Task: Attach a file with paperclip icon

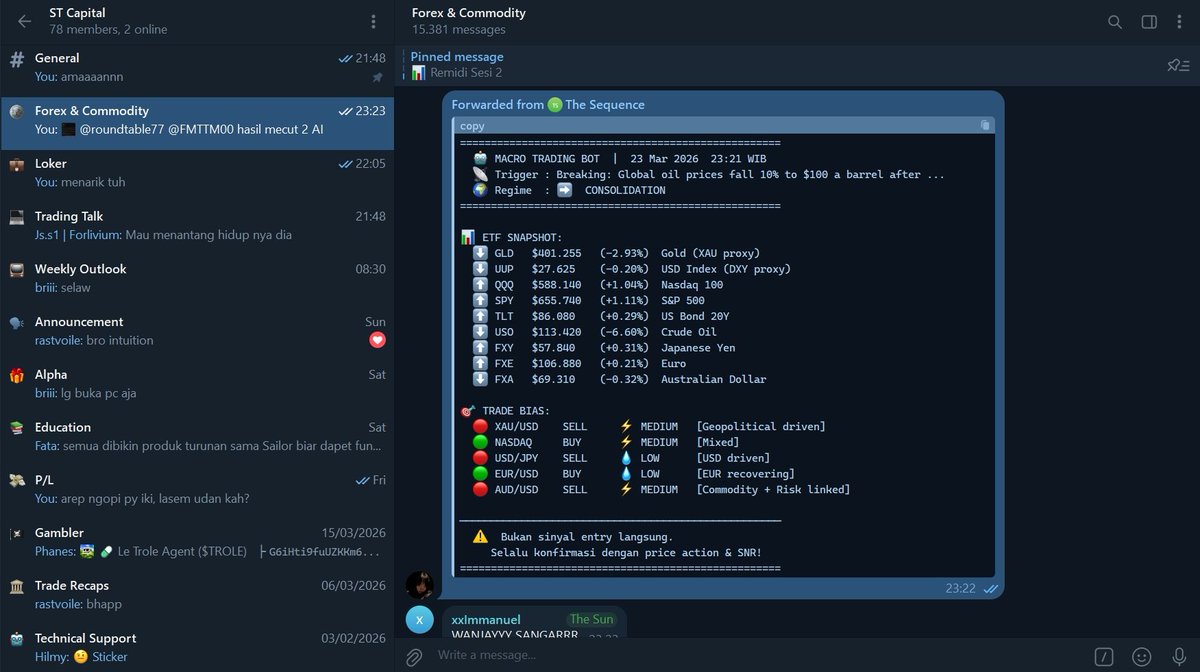Action: [x=412, y=657]
